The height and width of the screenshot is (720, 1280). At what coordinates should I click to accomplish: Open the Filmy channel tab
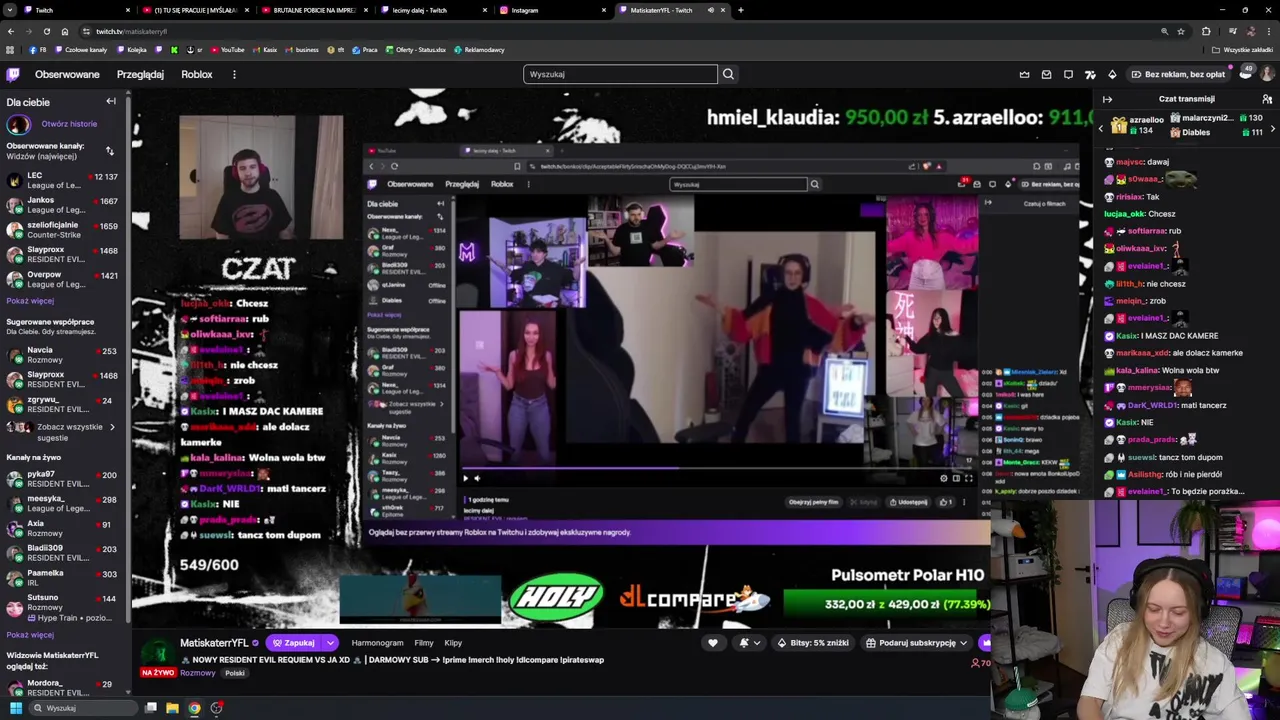(424, 643)
